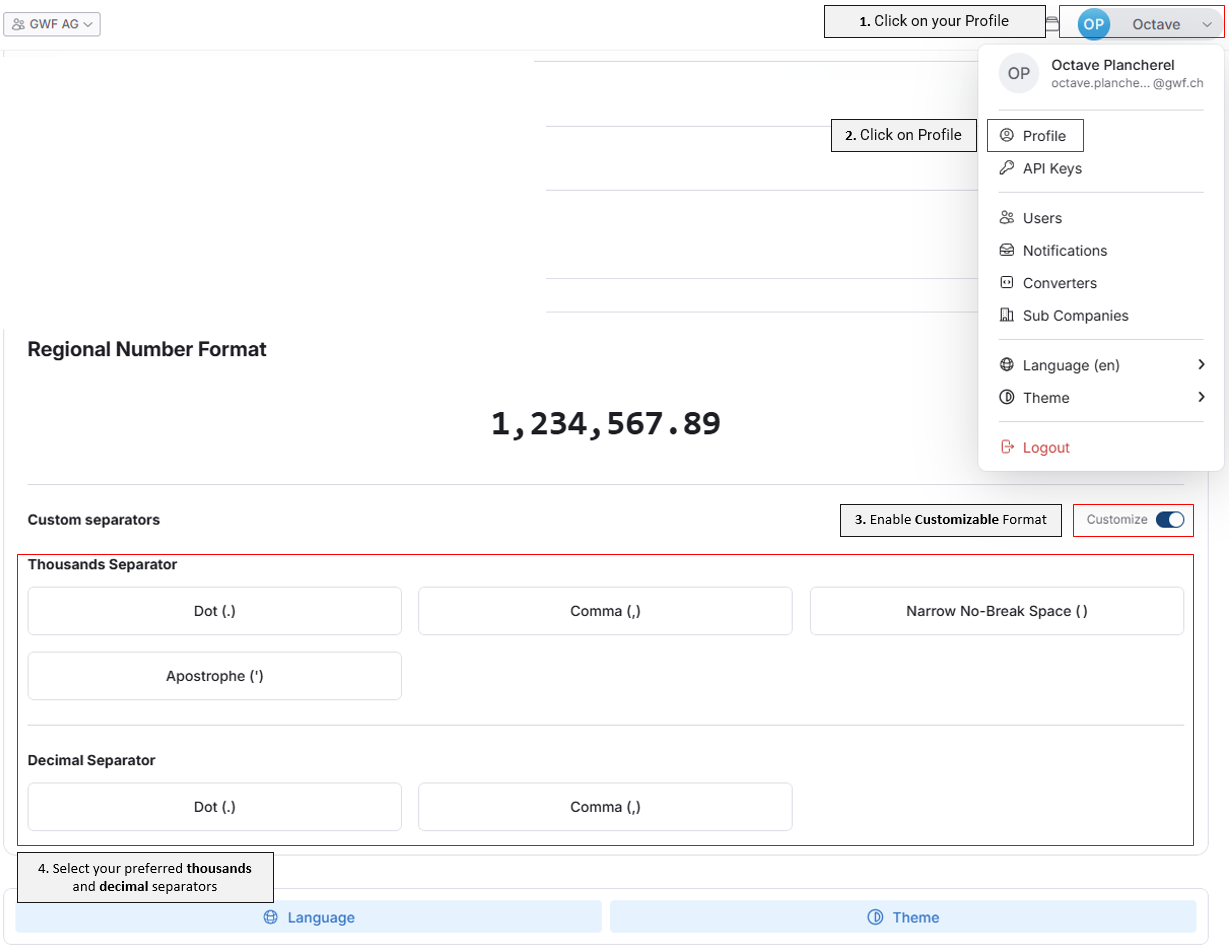The image size is (1229, 947).
Task: Click the bottom Language button
Action: click(309, 917)
